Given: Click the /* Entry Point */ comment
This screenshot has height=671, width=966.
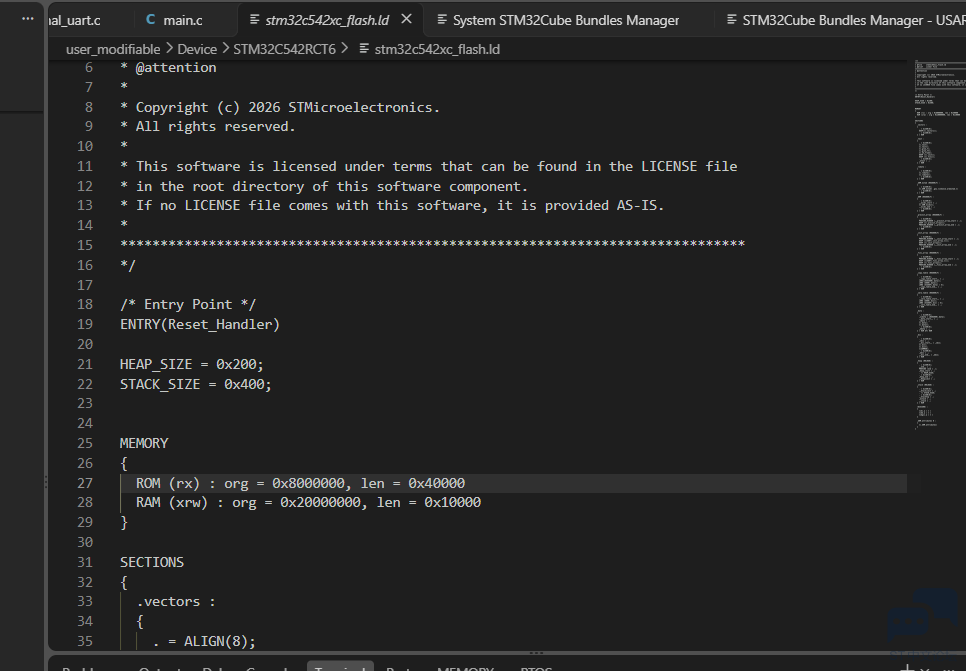Looking at the screenshot, I should pos(187,304).
